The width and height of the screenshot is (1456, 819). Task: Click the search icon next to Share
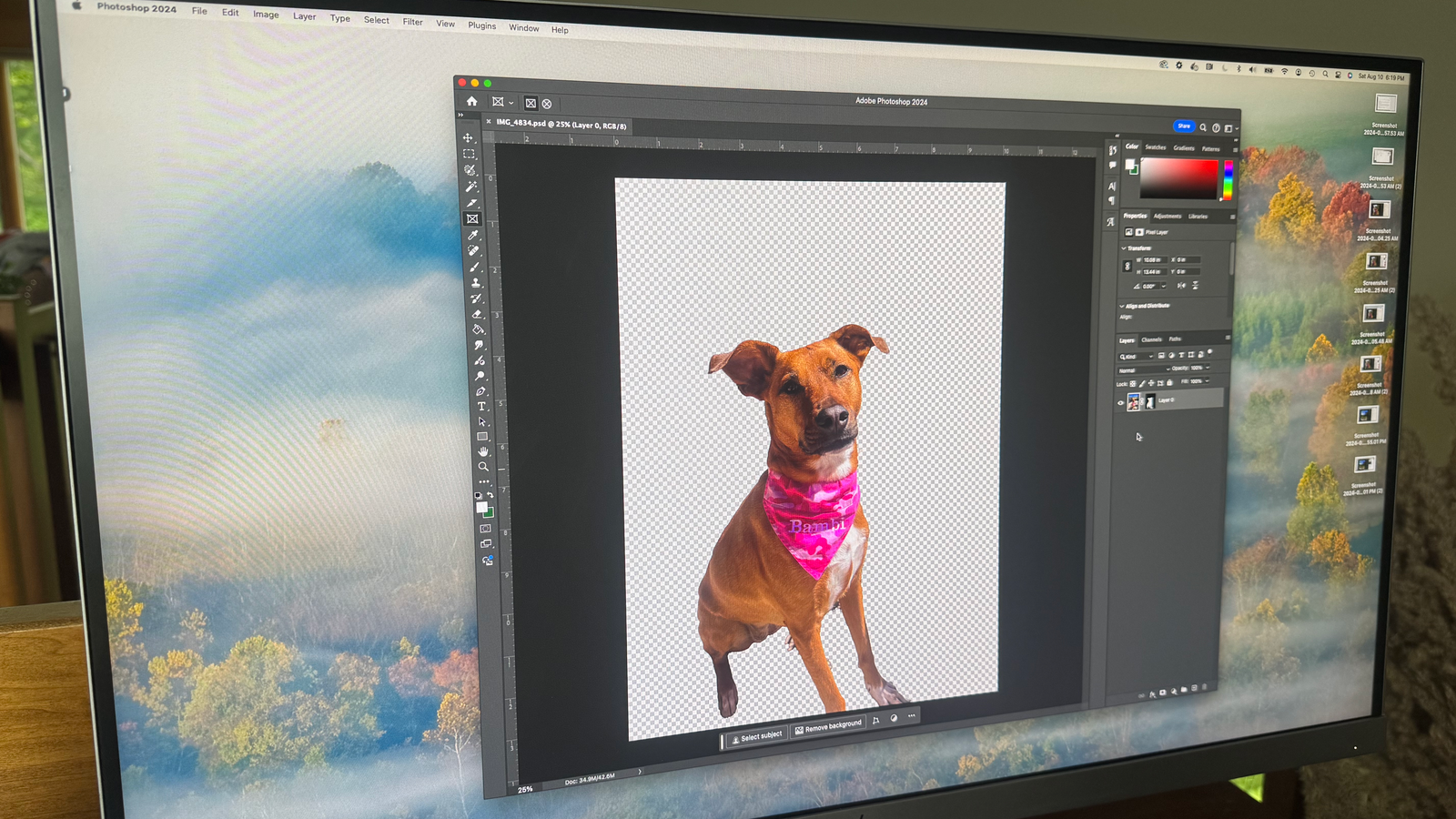pyautogui.click(x=1203, y=127)
